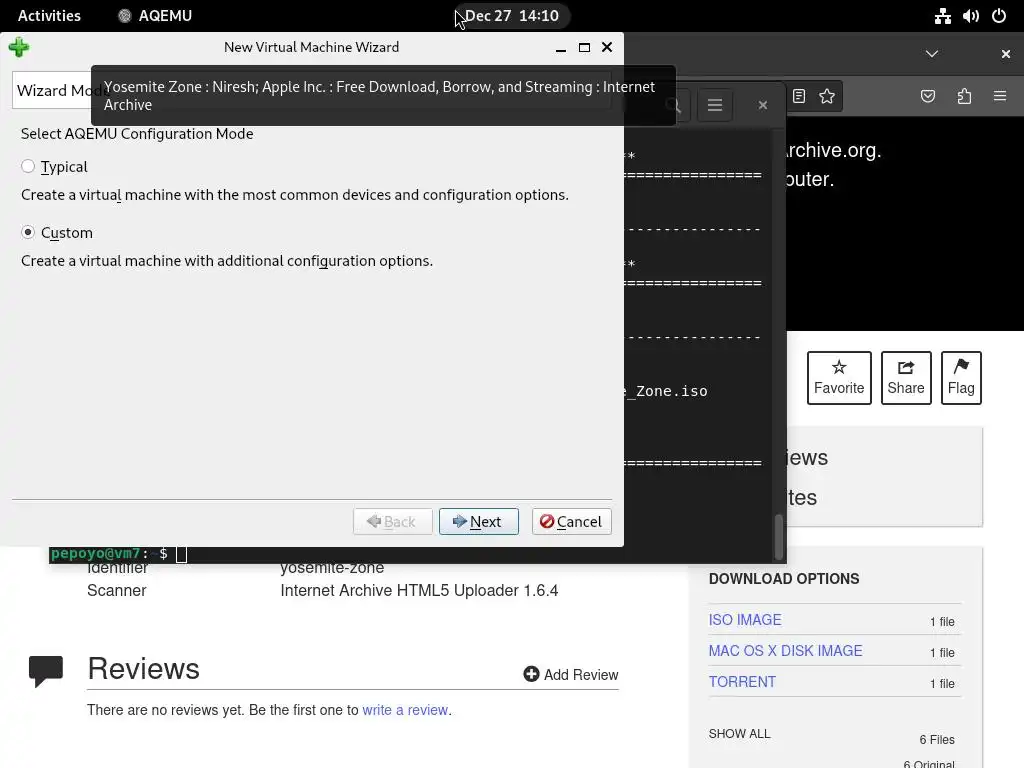Expand the Firefox list all tabs chevron
The height and width of the screenshot is (768, 1024).
(932, 54)
